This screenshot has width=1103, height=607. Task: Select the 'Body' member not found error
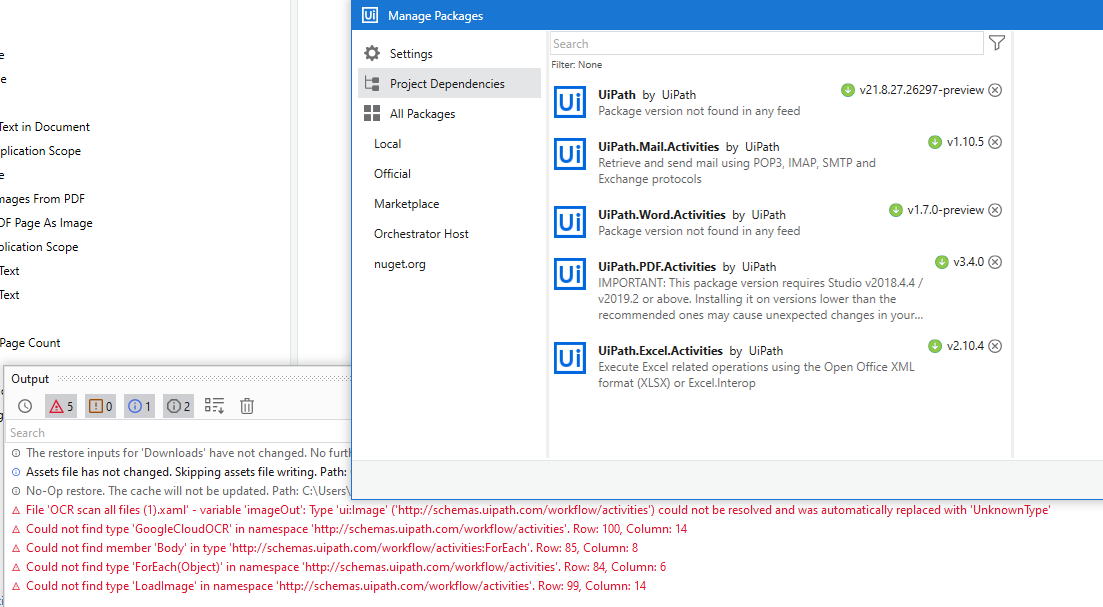(x=324, y=548)
